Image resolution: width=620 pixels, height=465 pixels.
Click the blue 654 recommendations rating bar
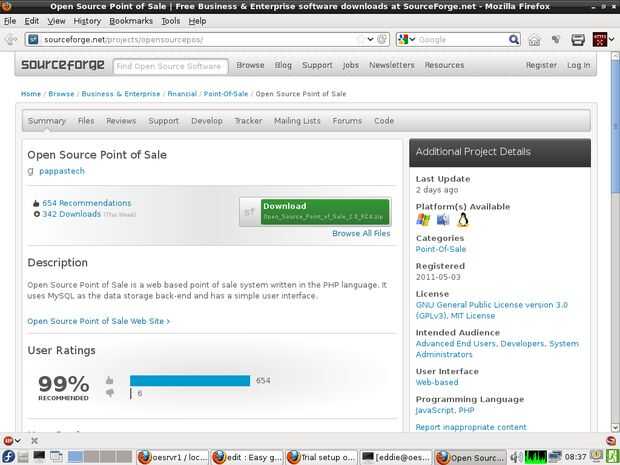click(190, 380)
